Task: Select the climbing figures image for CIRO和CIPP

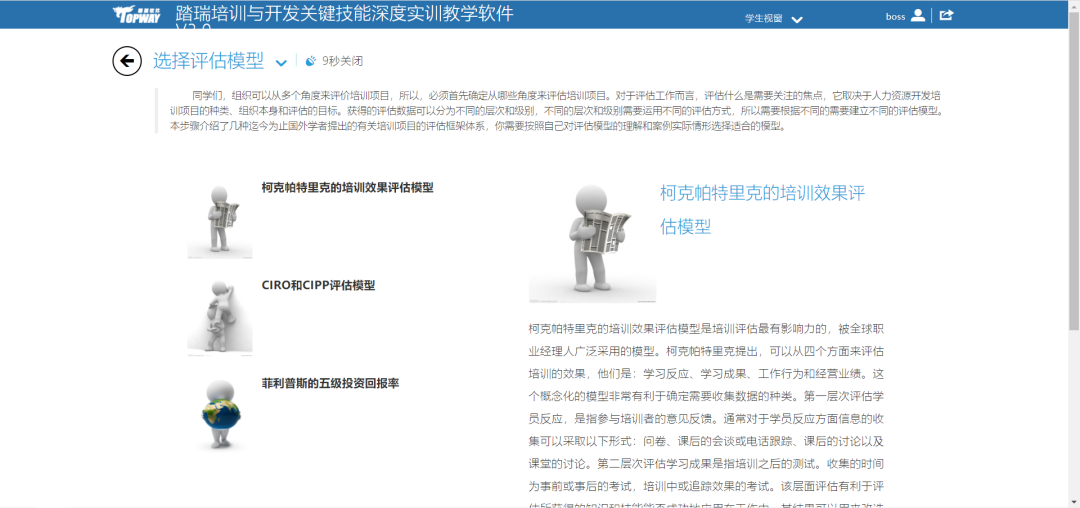Action: (220, 316)
